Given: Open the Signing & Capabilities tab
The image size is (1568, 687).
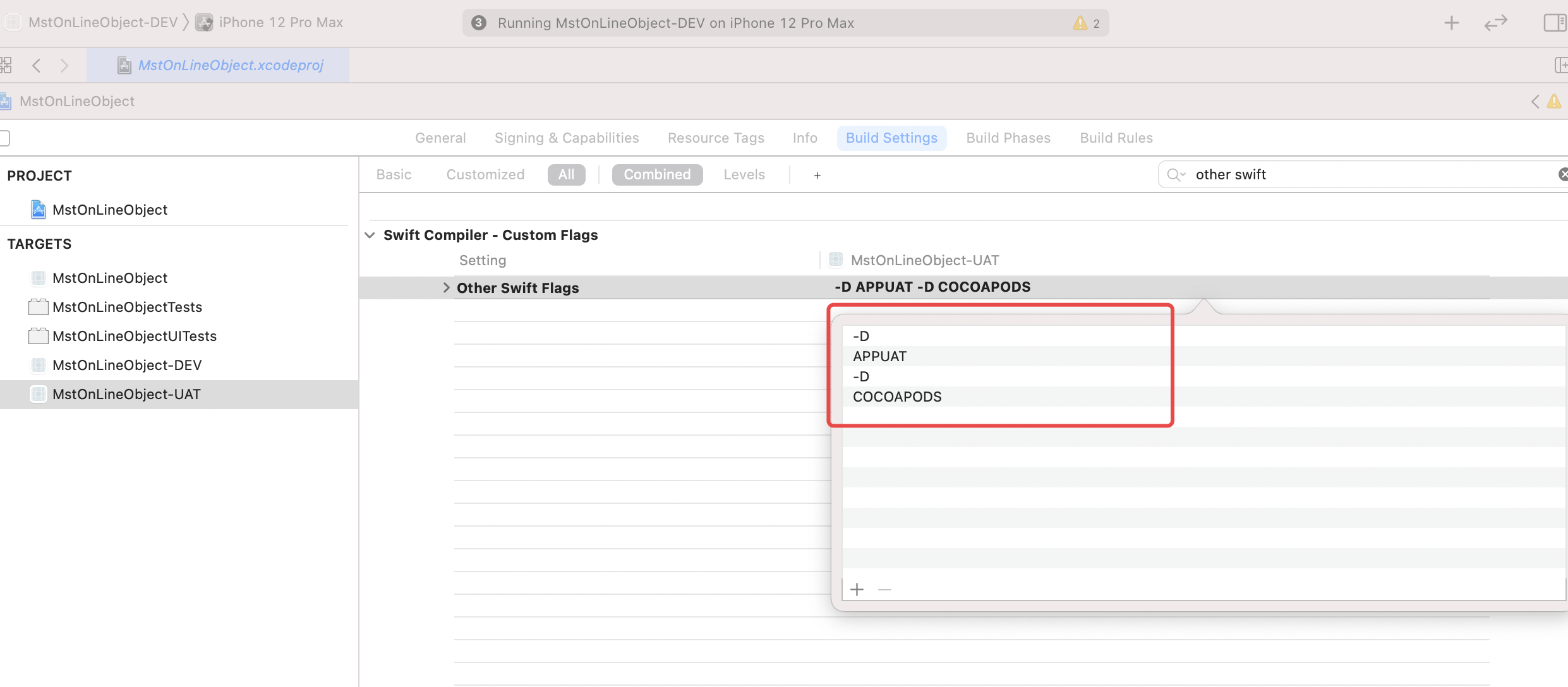Looking at the screenshot, I should (x=567, y=138).
